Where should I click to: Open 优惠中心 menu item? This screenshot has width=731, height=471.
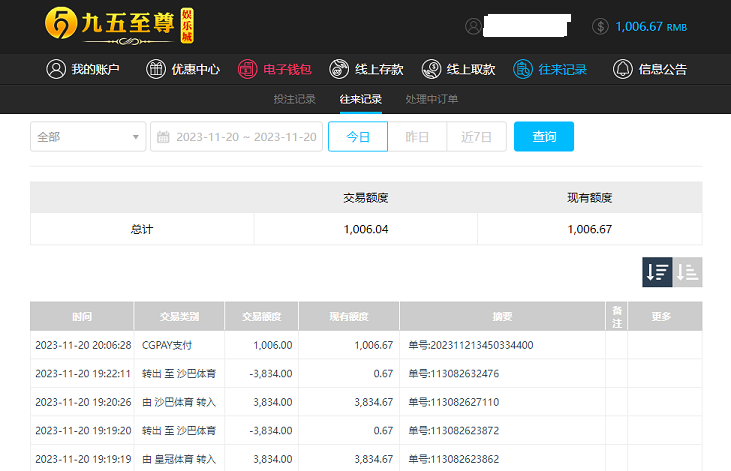click(x=183, y=69)
